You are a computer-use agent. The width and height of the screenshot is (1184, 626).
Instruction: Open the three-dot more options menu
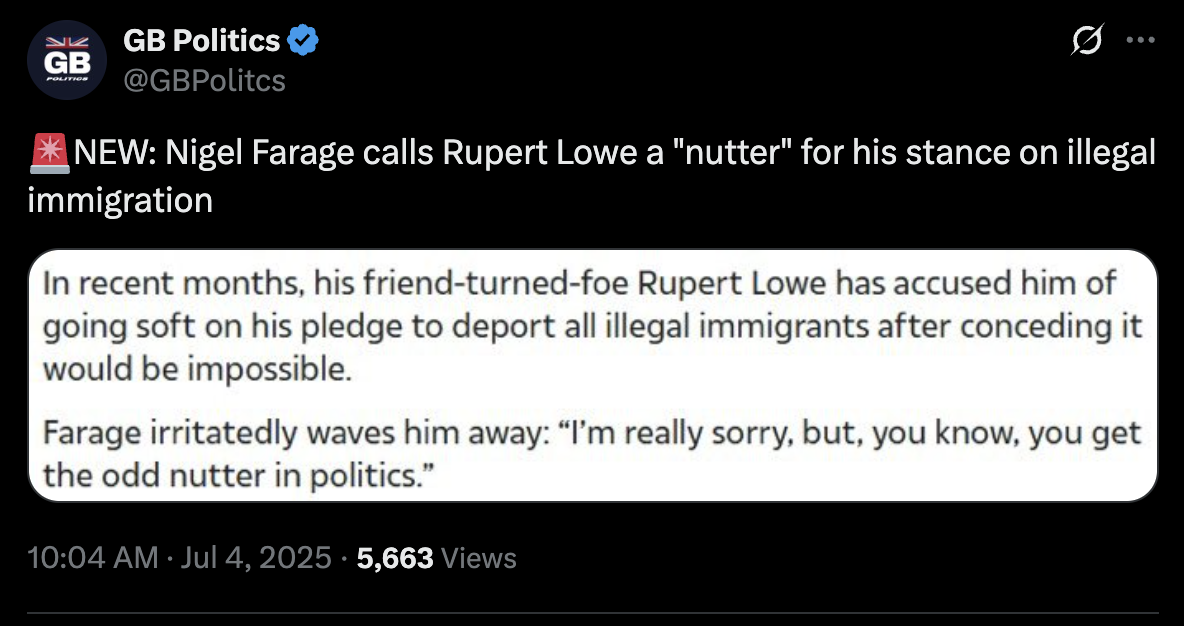pos(1140,41)
